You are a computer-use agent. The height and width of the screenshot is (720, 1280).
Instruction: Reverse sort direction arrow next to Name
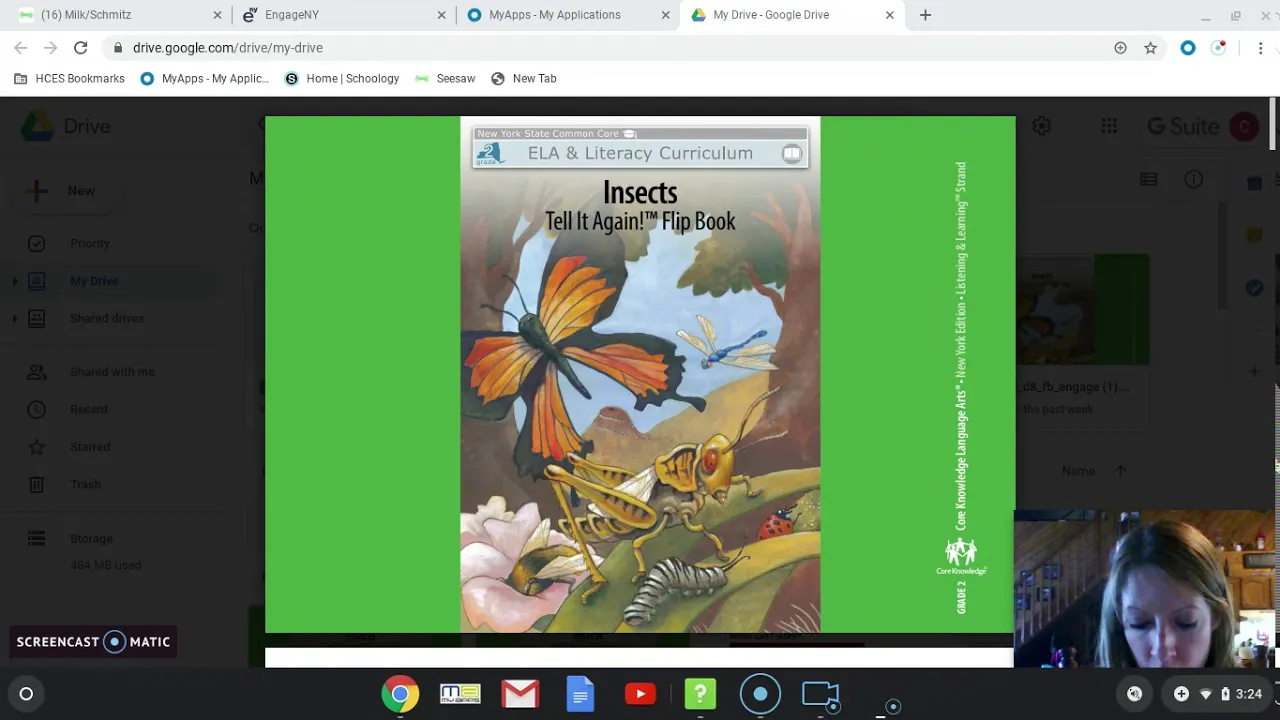[1120, 471]
